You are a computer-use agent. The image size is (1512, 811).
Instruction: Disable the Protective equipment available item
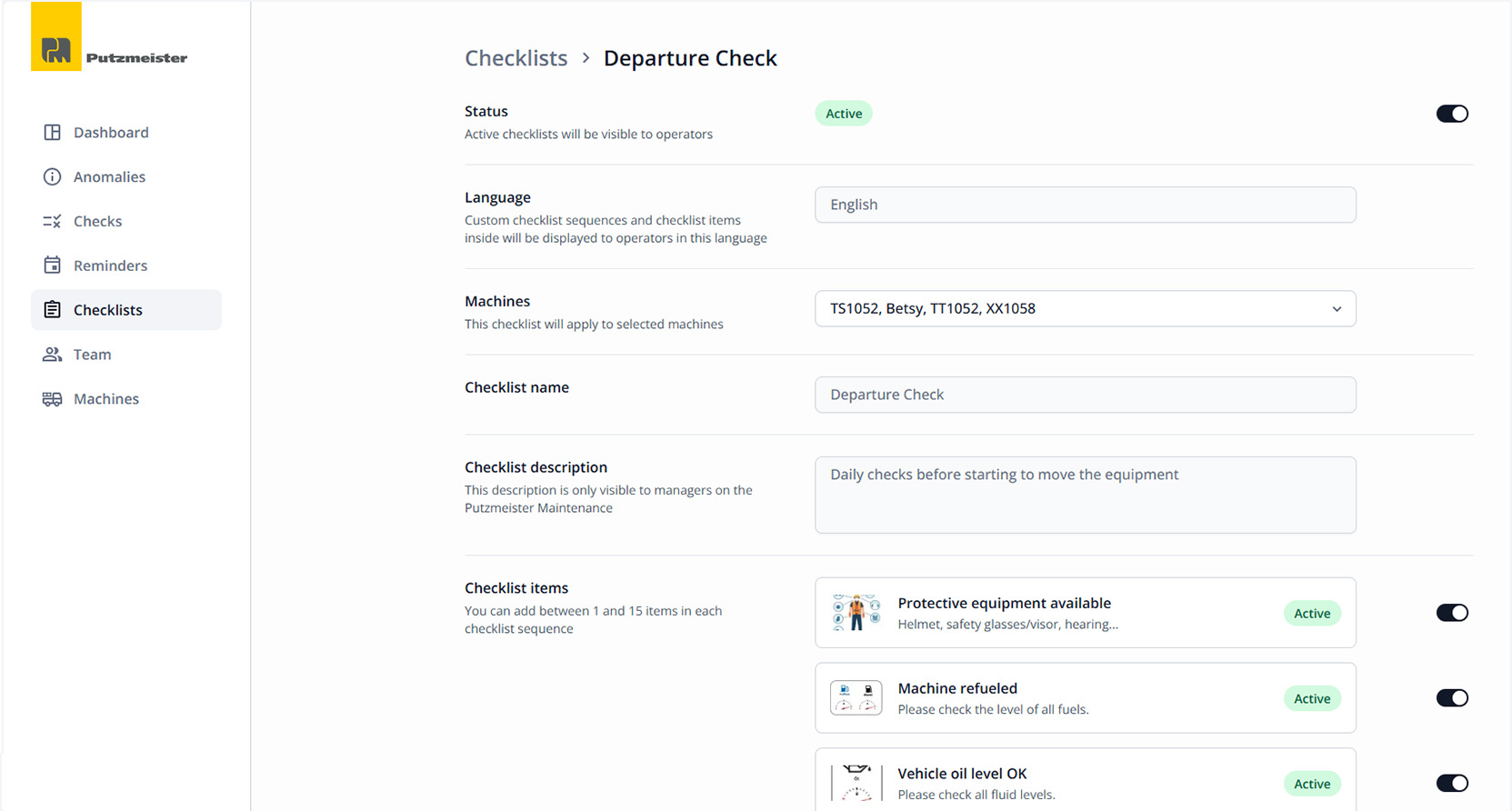pyautogui.click(x=1451, y=613)
